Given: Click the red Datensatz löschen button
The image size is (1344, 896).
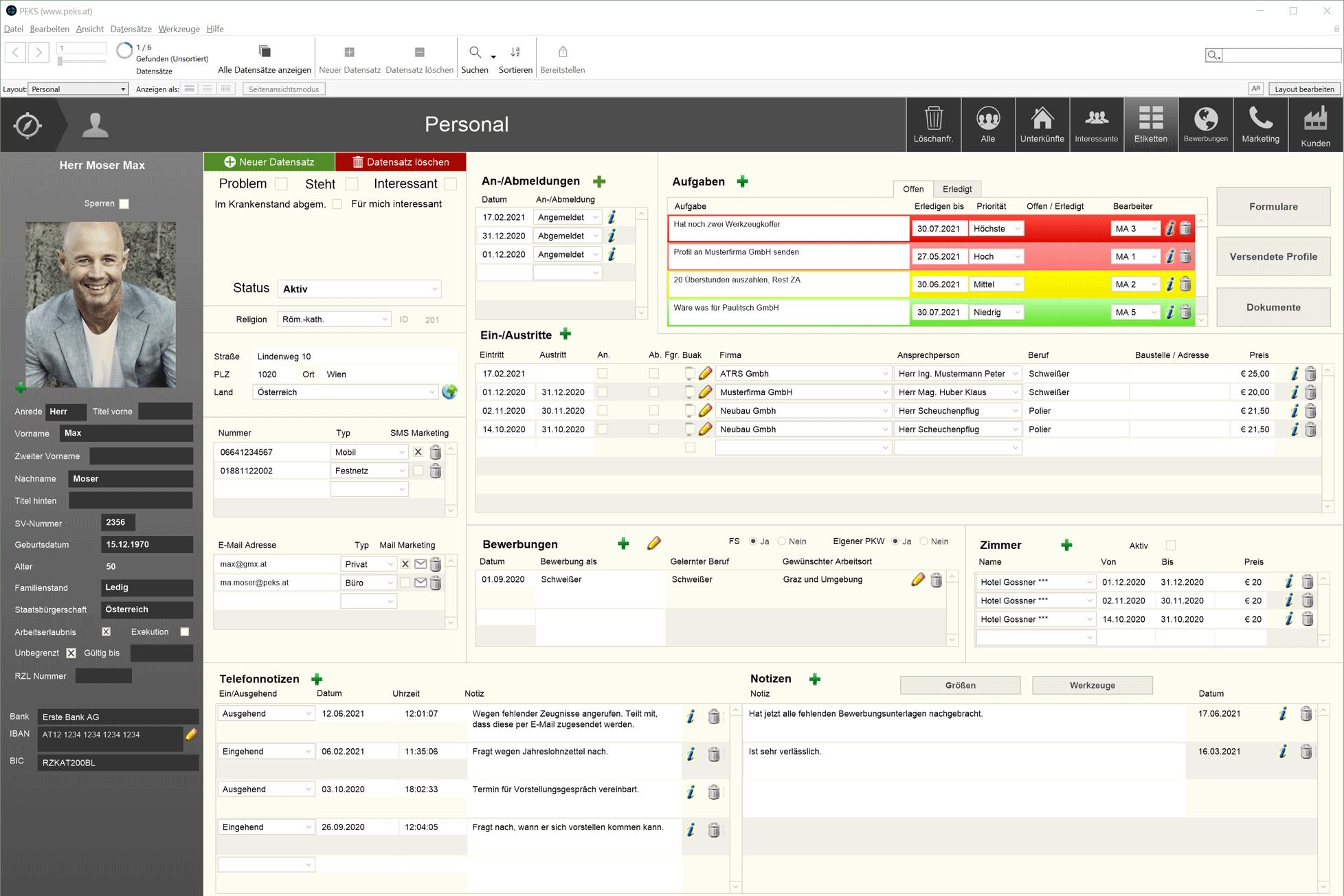Looking at the screenshot, I should tap(401, 162).
